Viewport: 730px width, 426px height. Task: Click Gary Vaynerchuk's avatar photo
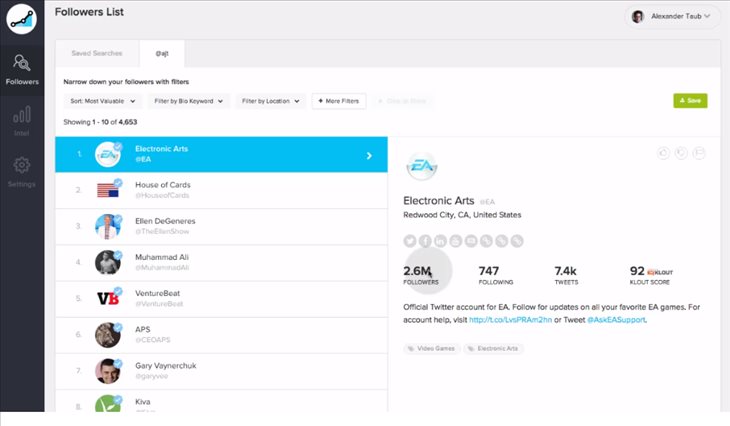point(108,371)
